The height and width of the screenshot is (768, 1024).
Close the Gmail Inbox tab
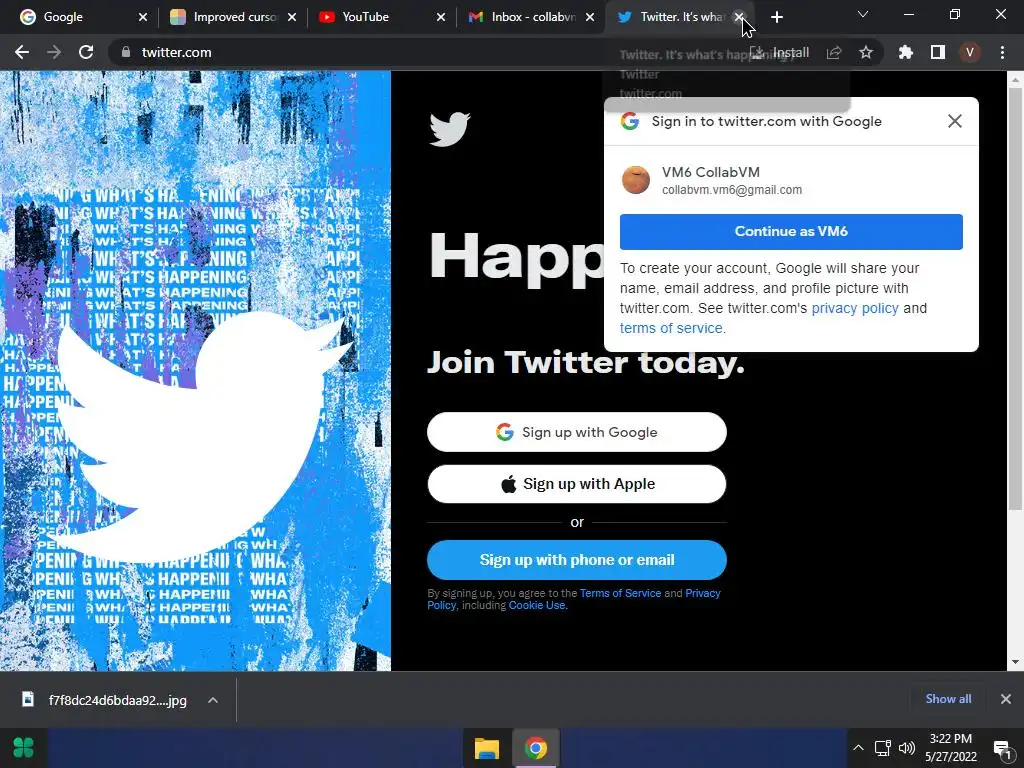(x=590, y=17)
